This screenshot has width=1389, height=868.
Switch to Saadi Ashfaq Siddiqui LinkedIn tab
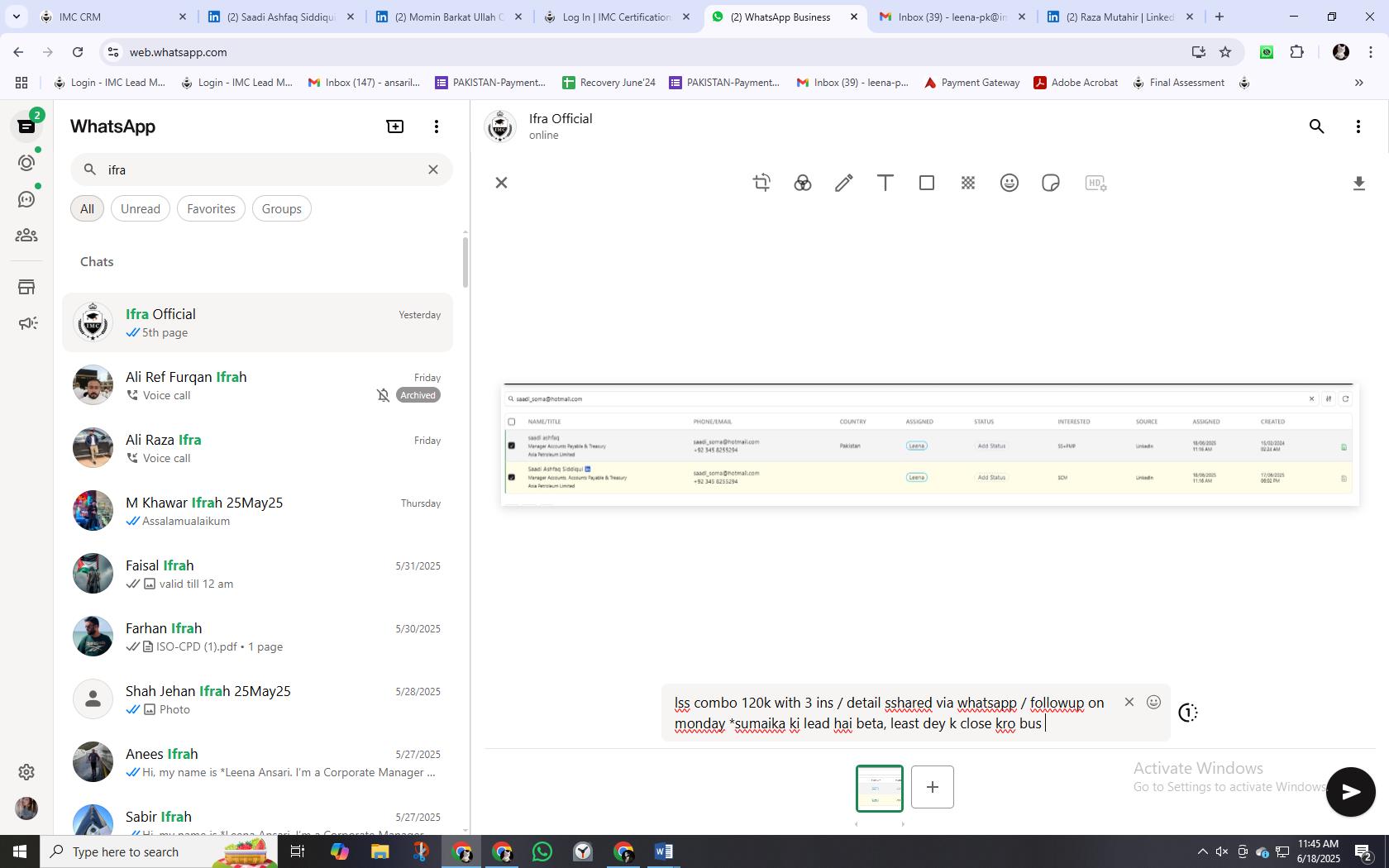click(282, 17)
